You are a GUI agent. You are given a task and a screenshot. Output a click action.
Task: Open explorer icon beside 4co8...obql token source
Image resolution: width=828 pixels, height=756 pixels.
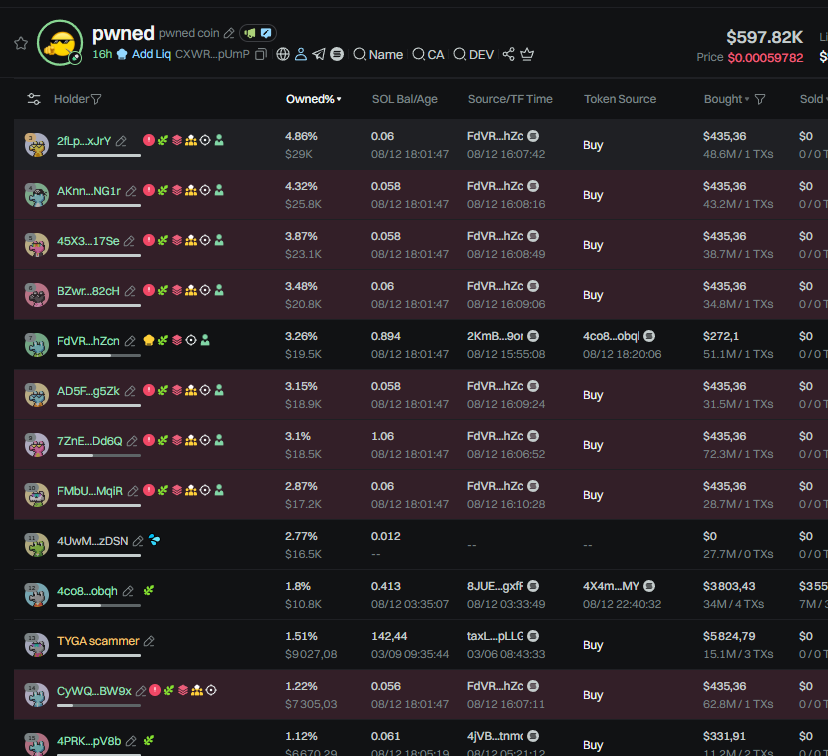[650, 336]
